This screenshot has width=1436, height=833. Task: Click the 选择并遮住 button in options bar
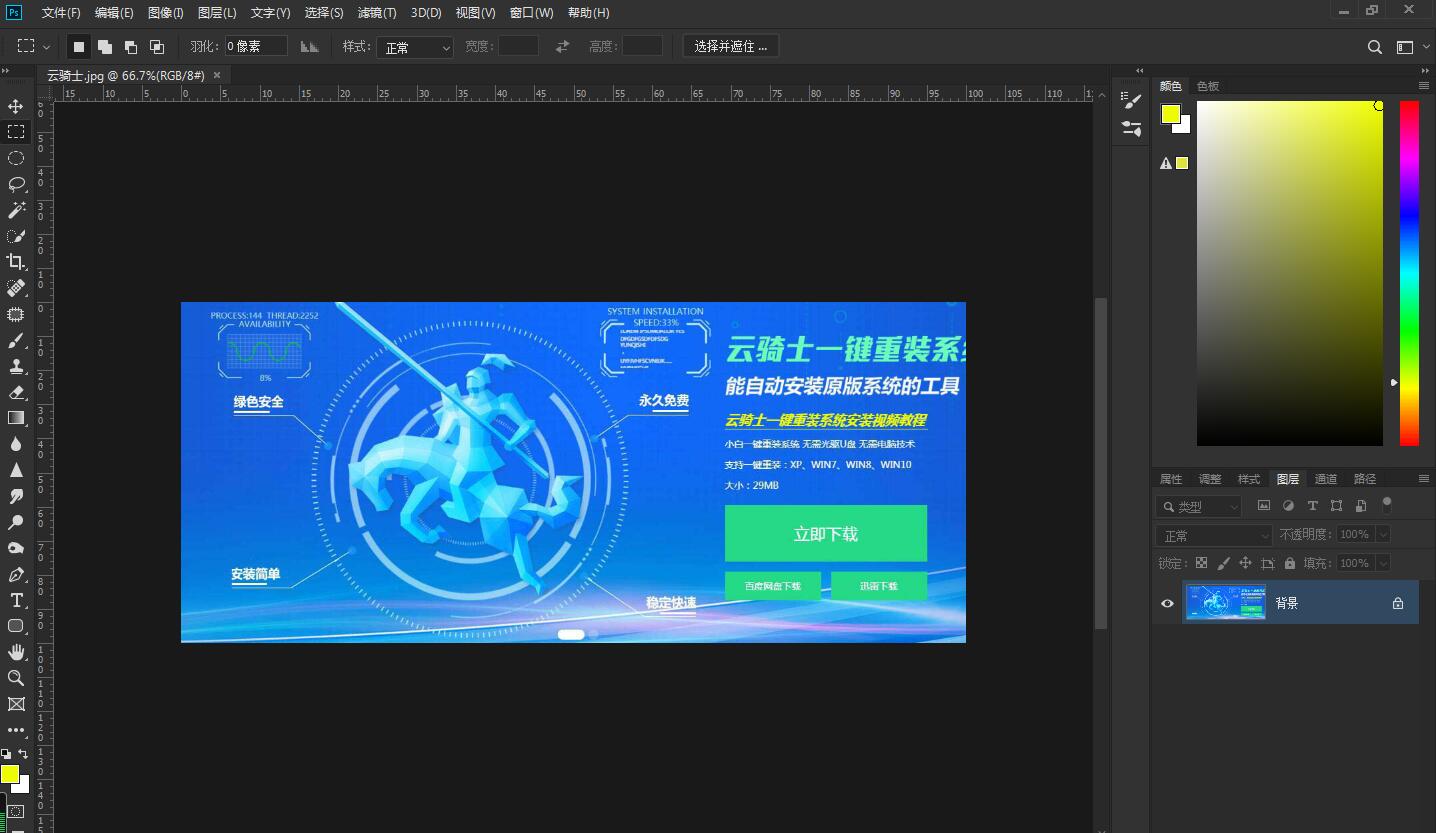tap(730, 45)
